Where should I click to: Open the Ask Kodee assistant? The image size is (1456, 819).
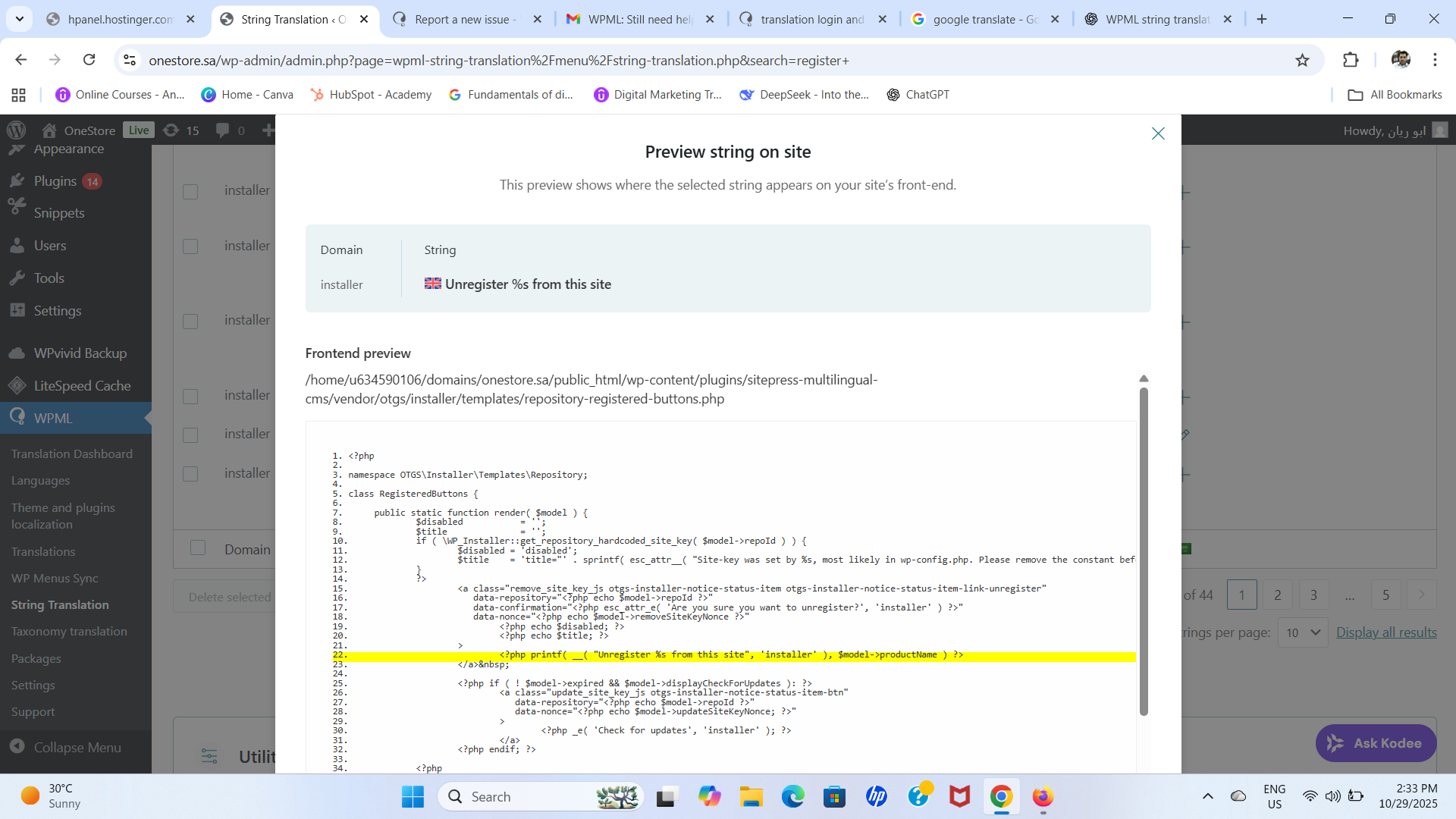[x=1376, y=743]
